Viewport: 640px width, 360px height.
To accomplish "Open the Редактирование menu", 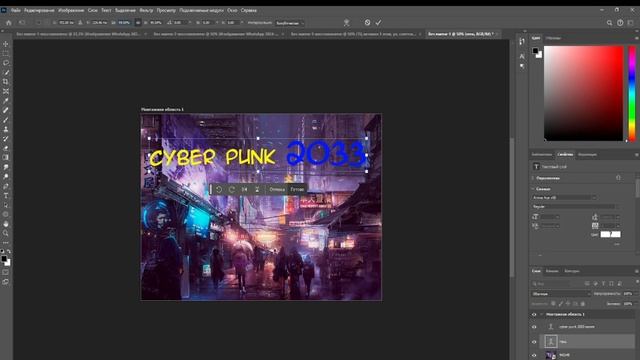I will coord(39,10).
